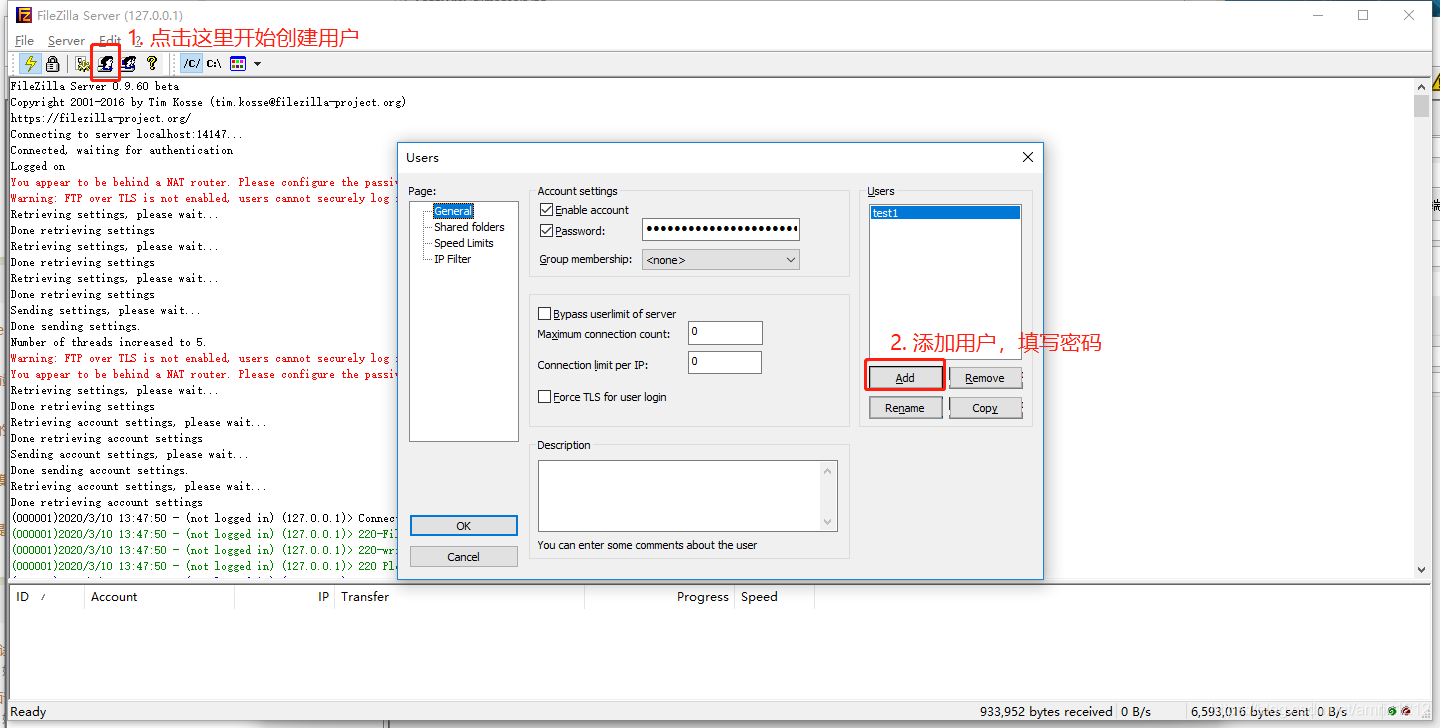This screenshot has height=728, width=1440.
Task: Open server settings toolbar icon
Action: 83,63
